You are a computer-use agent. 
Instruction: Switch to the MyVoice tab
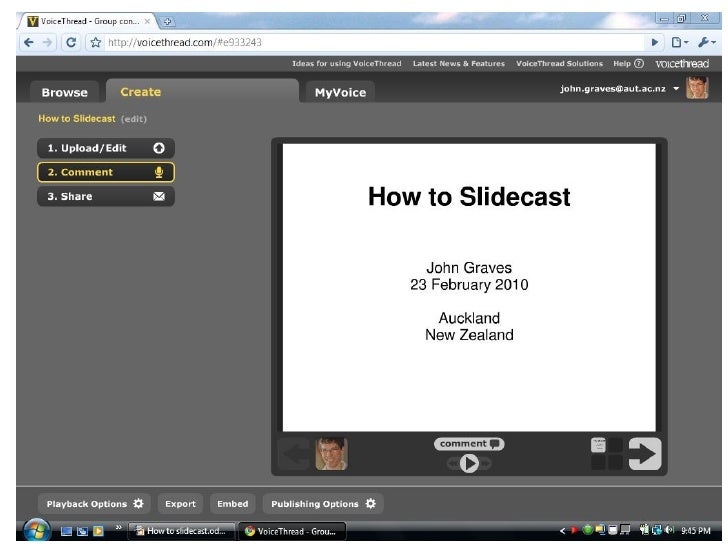coord(340,93)
